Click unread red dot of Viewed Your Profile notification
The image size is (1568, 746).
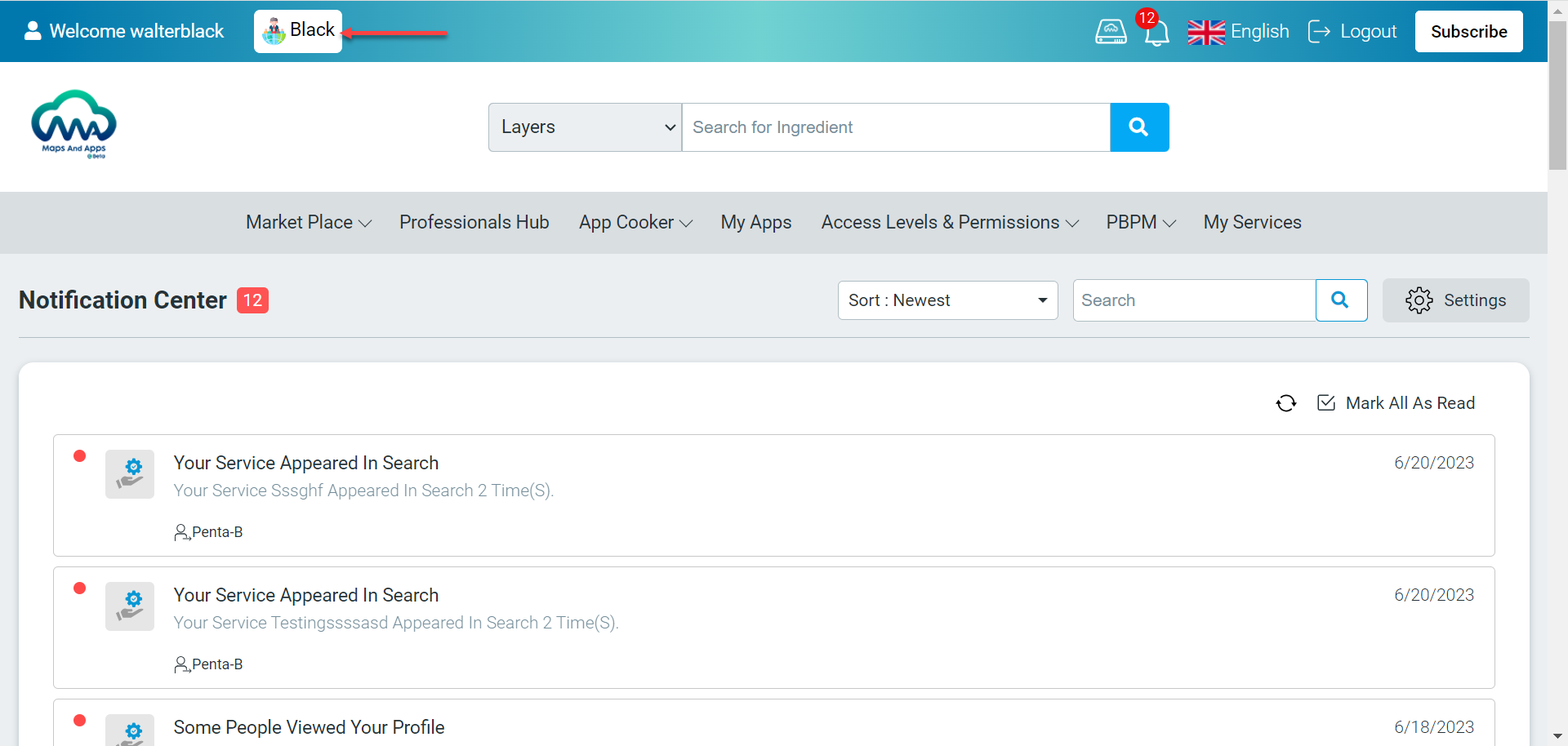coord(80,721)
